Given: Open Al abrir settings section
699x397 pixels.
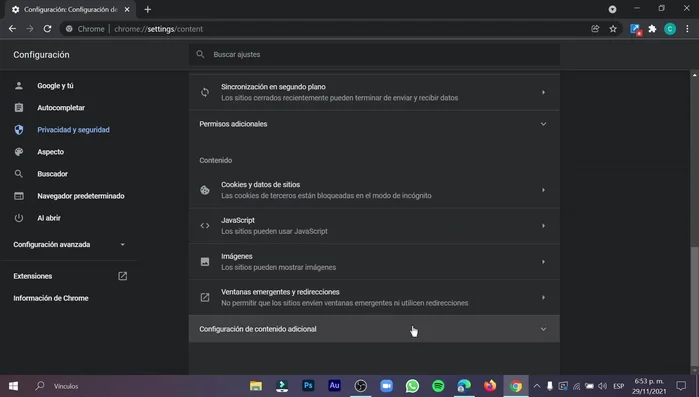Looking at the screenshot, I should (49, 218).
